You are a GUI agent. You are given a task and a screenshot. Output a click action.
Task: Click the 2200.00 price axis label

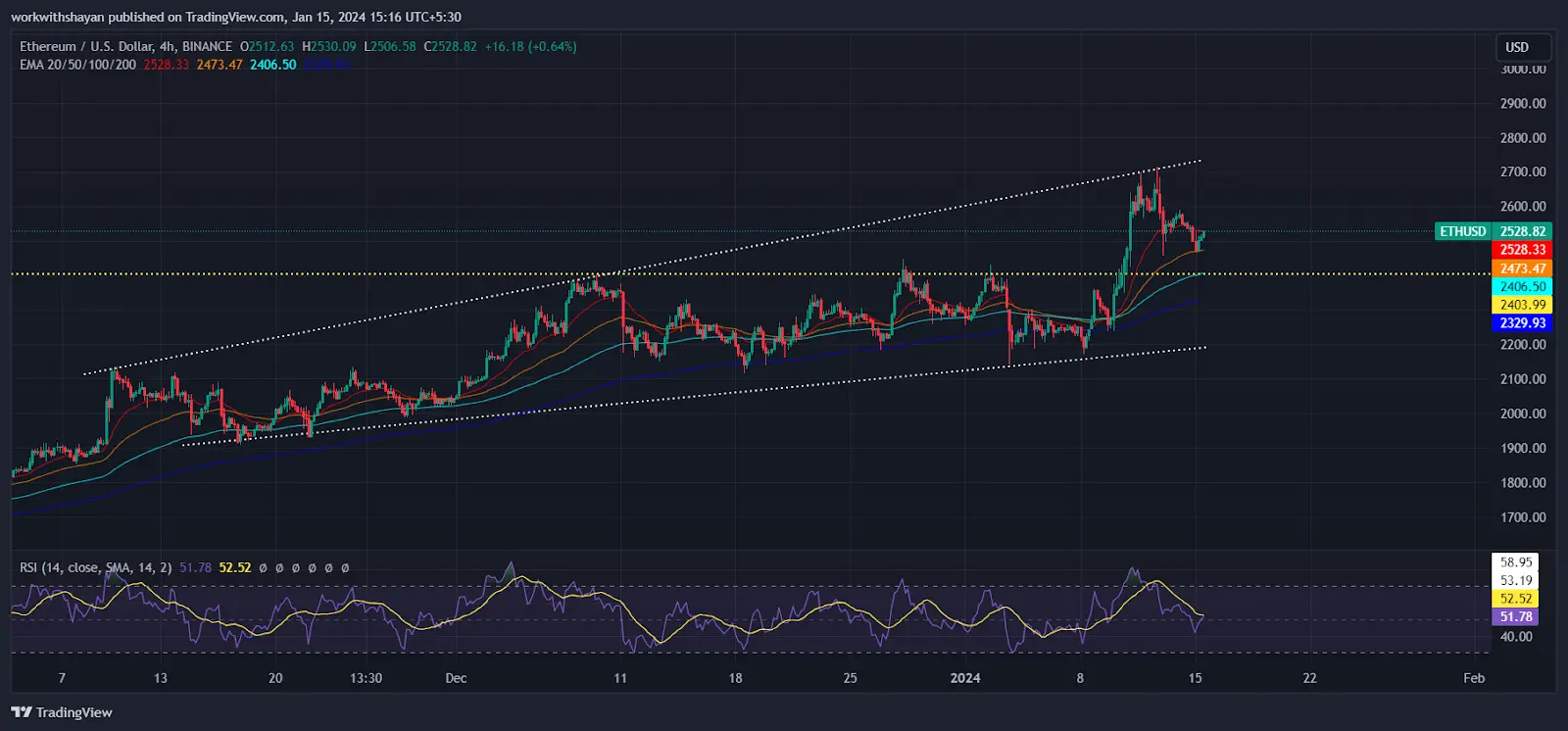[x=1523, y=345]
